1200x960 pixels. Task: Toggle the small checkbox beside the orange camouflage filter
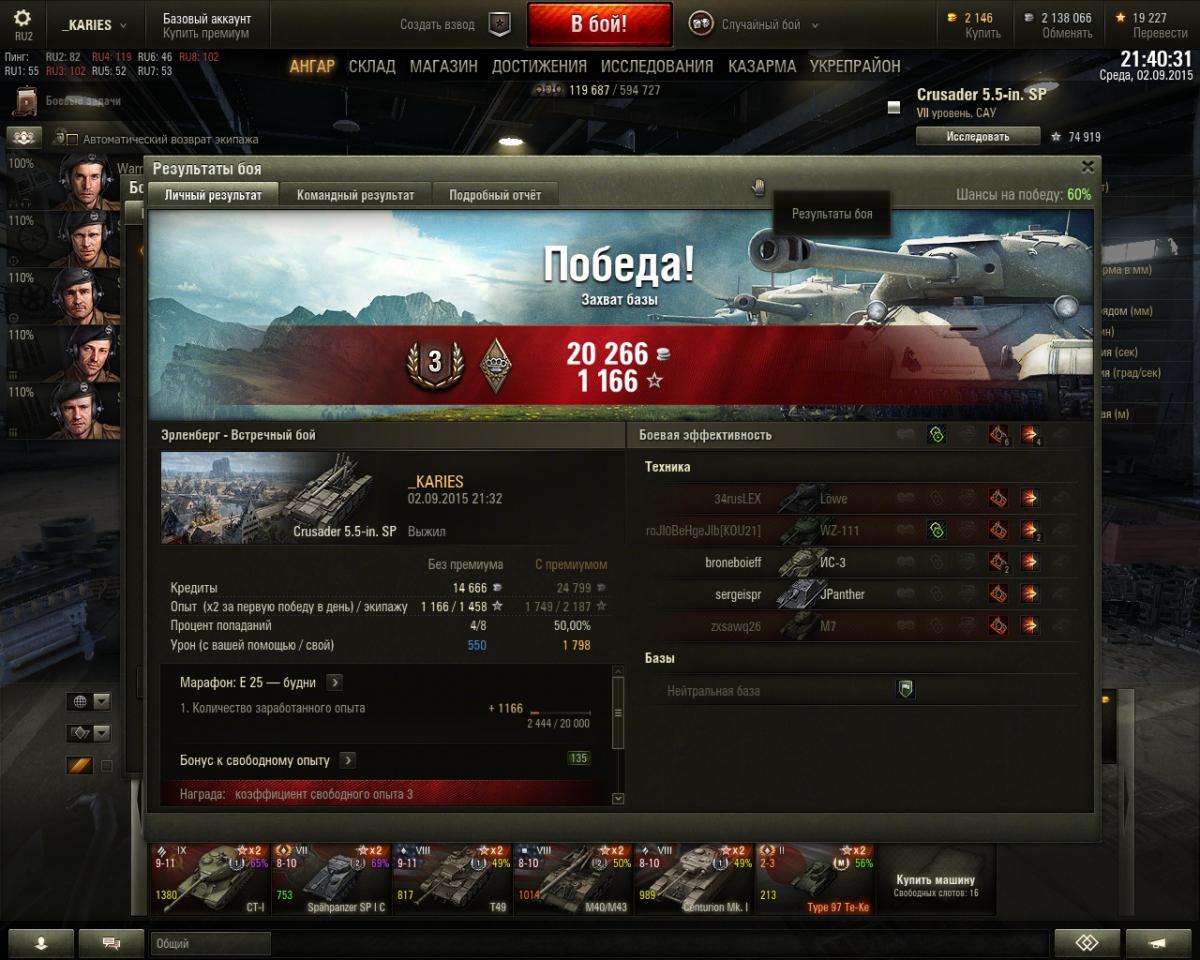pos(107,767)
